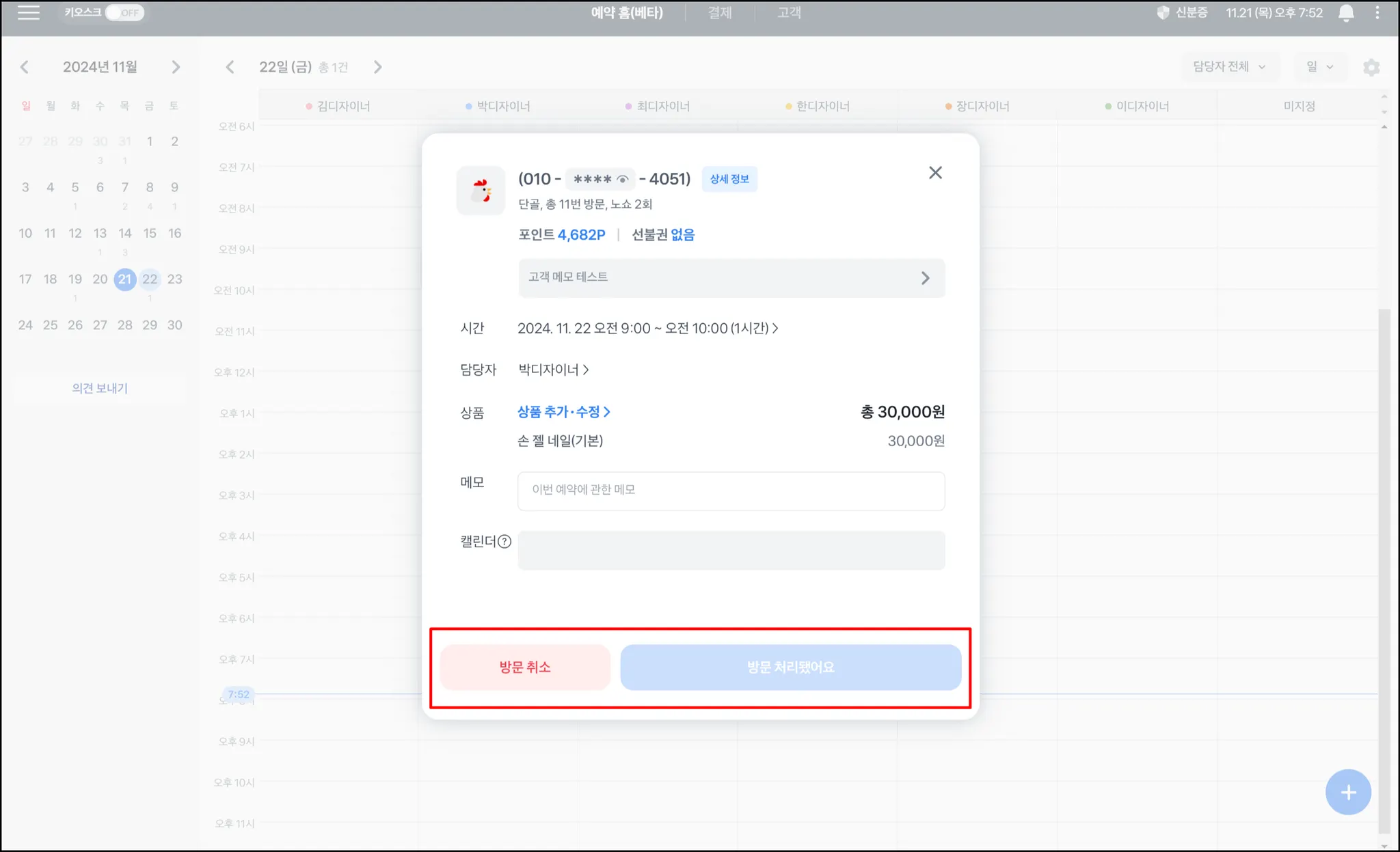Click the blue plus add-reservation button
1400x852 pixels.
tap(1347, 792)
